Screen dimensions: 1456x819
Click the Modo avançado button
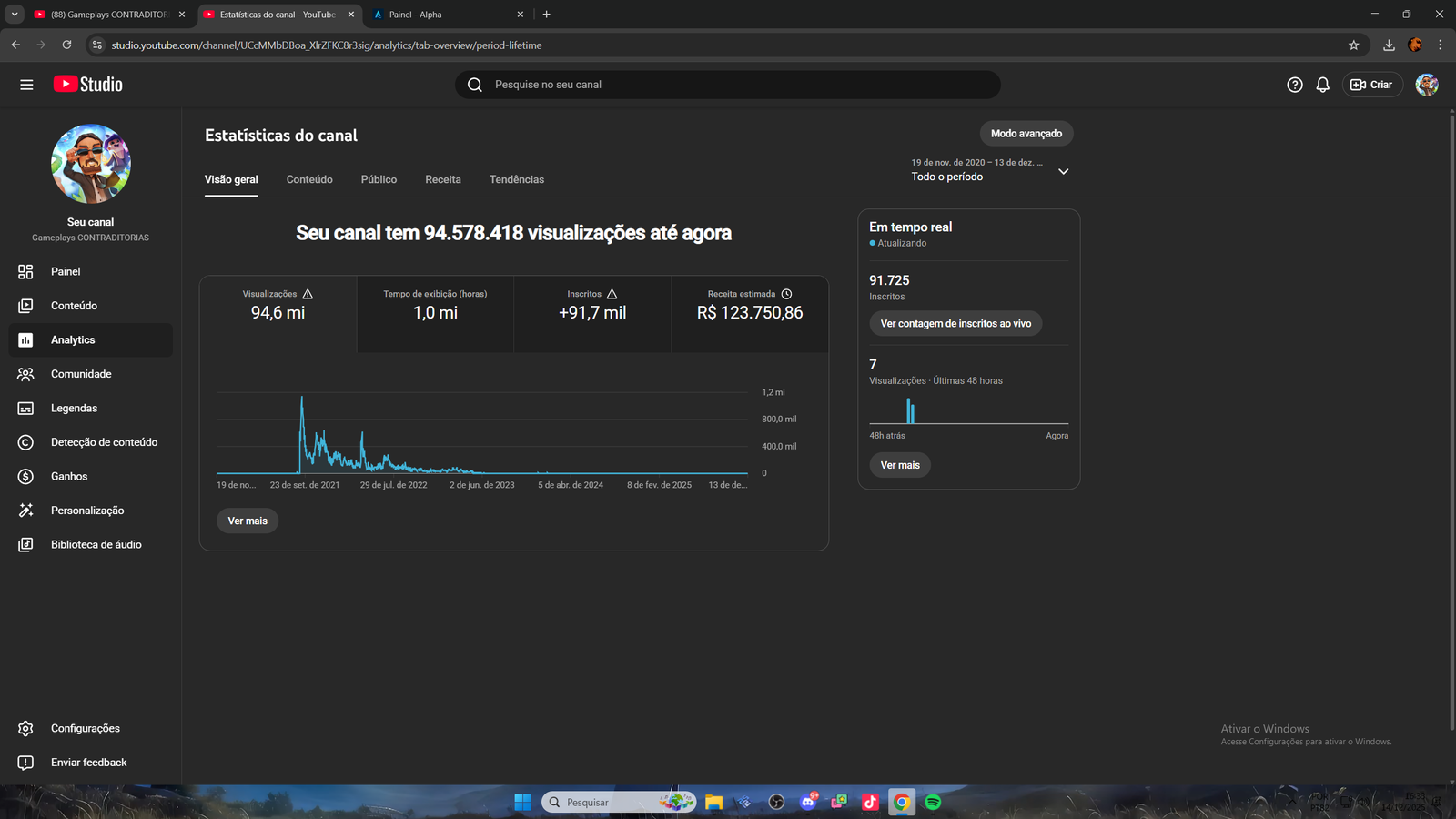pyautogui.click(x=1026, y=134)
